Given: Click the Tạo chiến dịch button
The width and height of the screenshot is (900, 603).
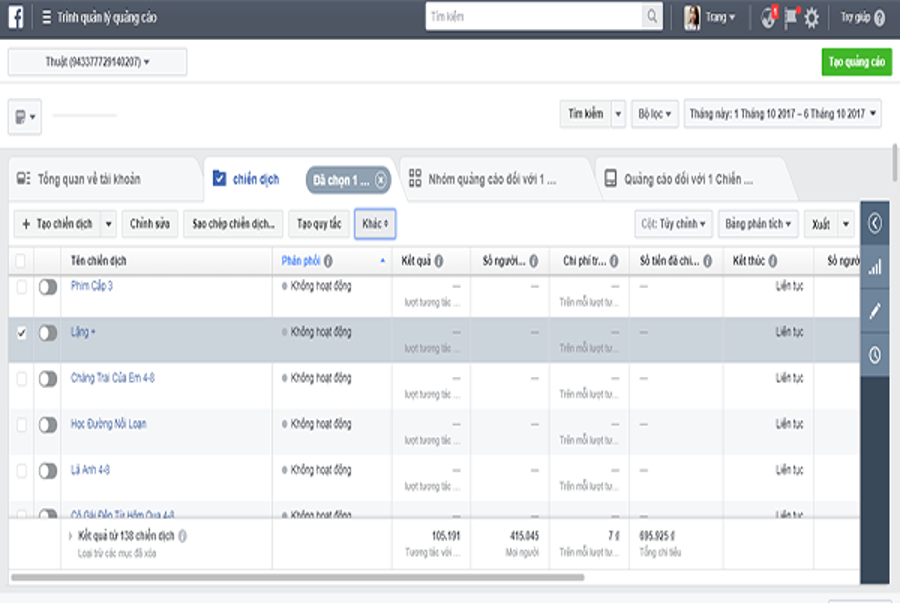Looking at the screenshot, I should [58, 224].
